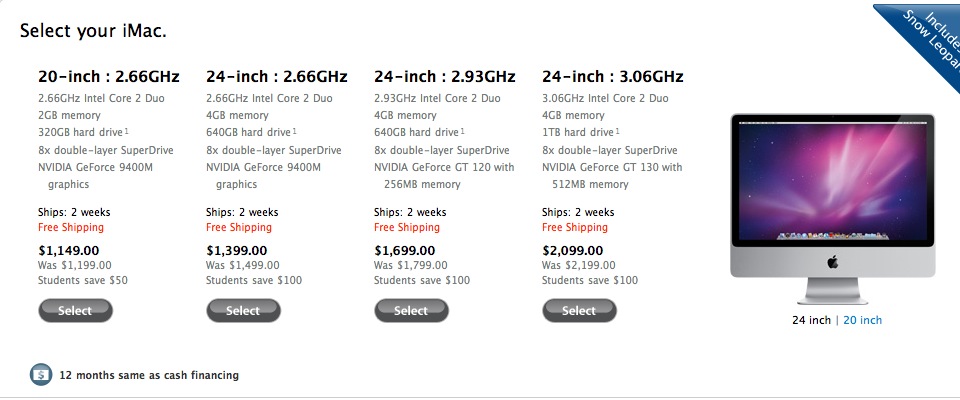Click Free Shipping under the $1,149.00 model
Screen dimensions: 960x400
point(71,227)
